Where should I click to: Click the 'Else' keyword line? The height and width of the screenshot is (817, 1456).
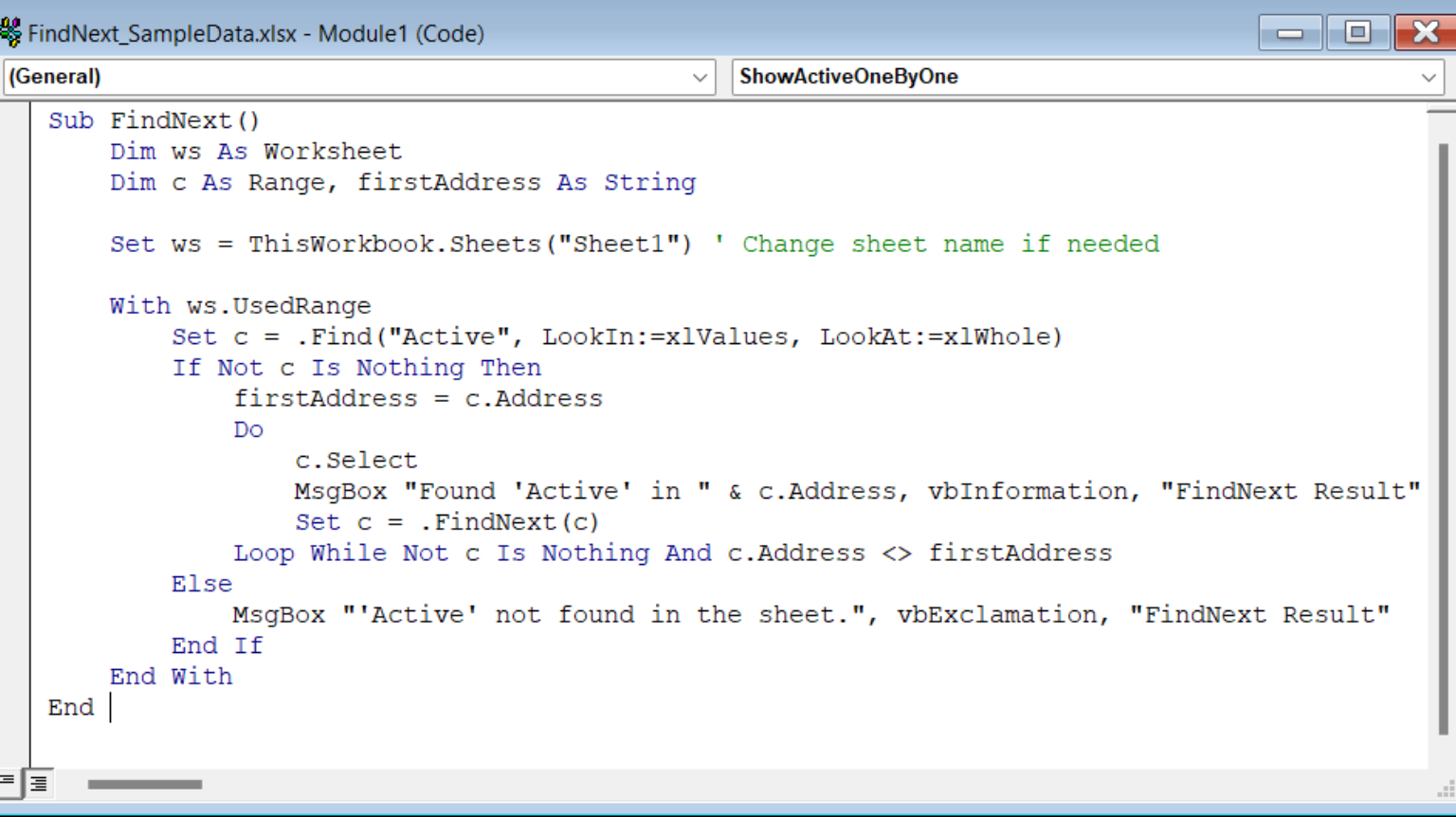tap(202, 584)
